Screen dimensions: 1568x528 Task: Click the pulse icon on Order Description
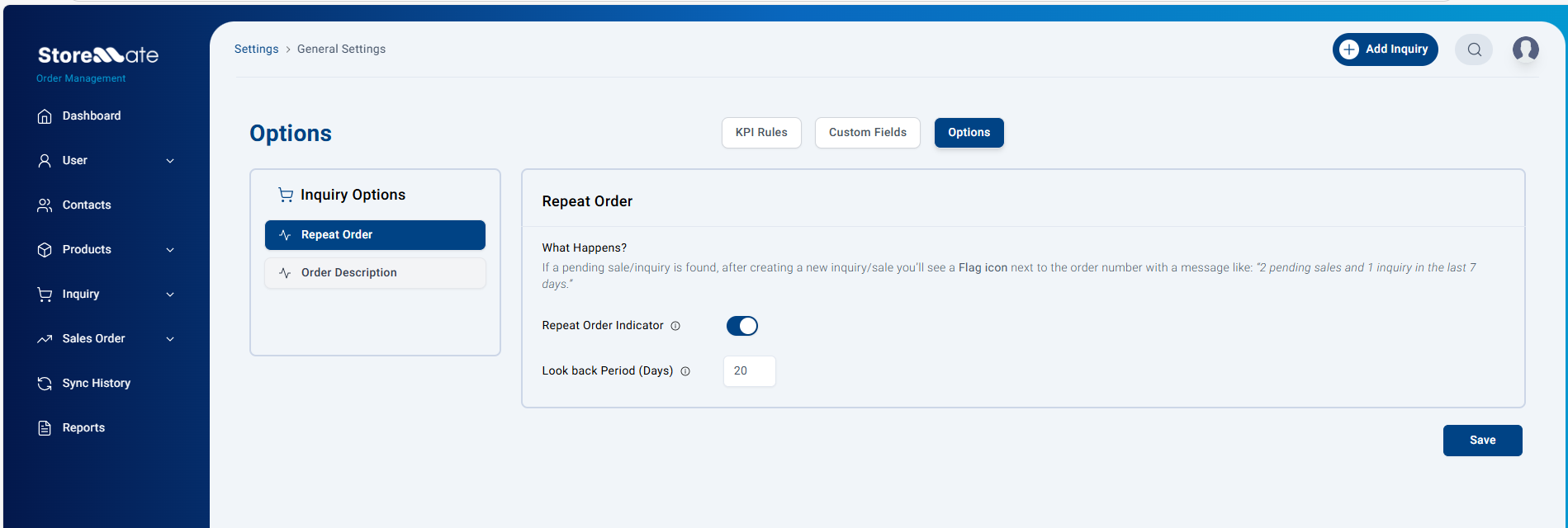pos(285,273)
